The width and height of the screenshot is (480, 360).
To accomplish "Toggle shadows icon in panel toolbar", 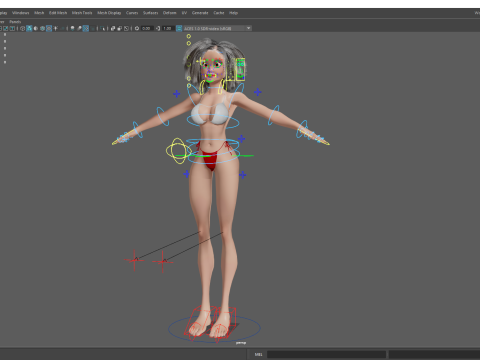I will coord(62,28).
